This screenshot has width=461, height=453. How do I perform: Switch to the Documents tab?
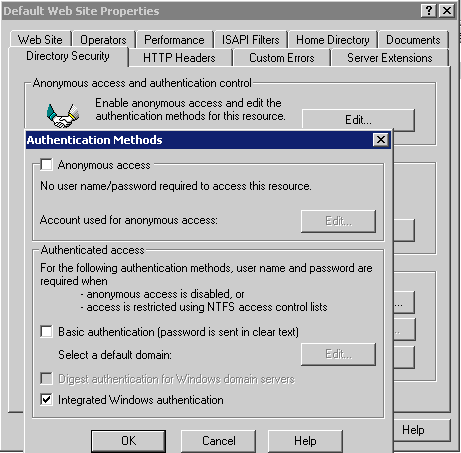click(413, 40)
